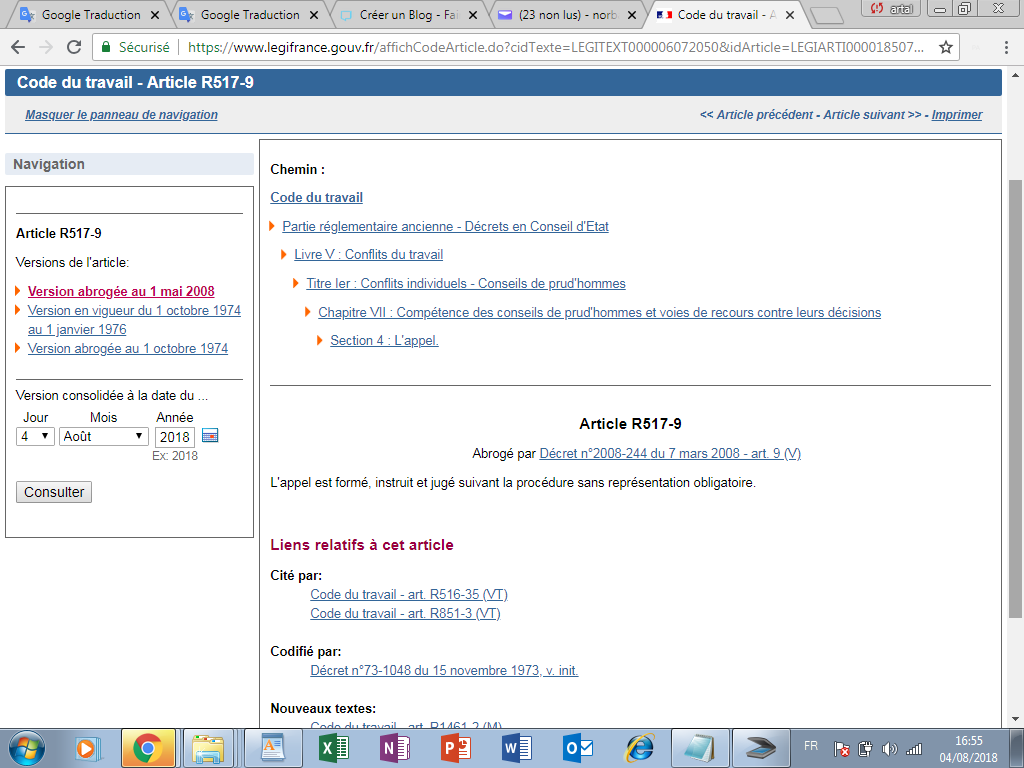Expand the Mois month dropdown
Viewport: 1024px width, 768px height.
(x=104, y=436)
